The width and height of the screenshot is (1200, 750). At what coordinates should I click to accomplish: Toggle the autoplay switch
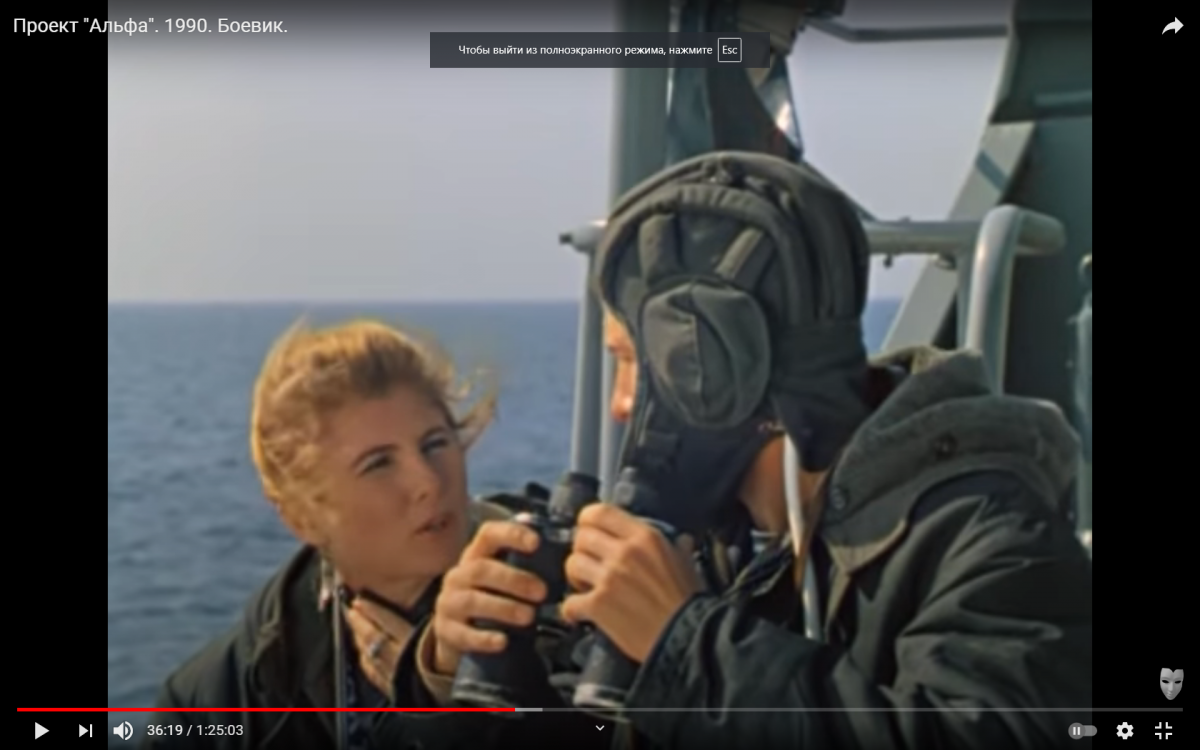[1082, 731]
